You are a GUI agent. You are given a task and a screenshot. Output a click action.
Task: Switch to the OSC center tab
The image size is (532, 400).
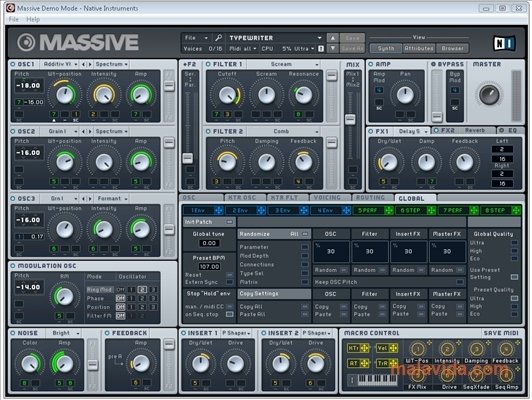[201, 198]
